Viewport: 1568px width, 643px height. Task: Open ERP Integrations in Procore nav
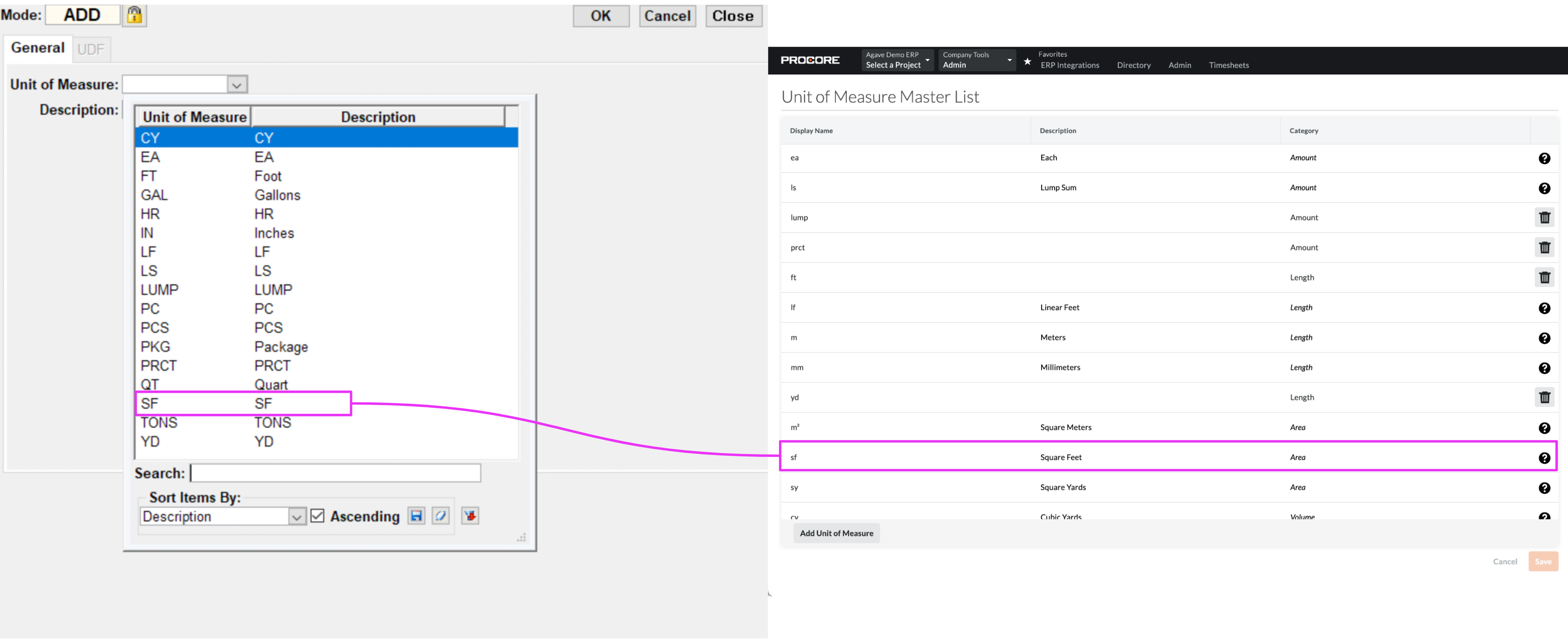pos(1069,65)
